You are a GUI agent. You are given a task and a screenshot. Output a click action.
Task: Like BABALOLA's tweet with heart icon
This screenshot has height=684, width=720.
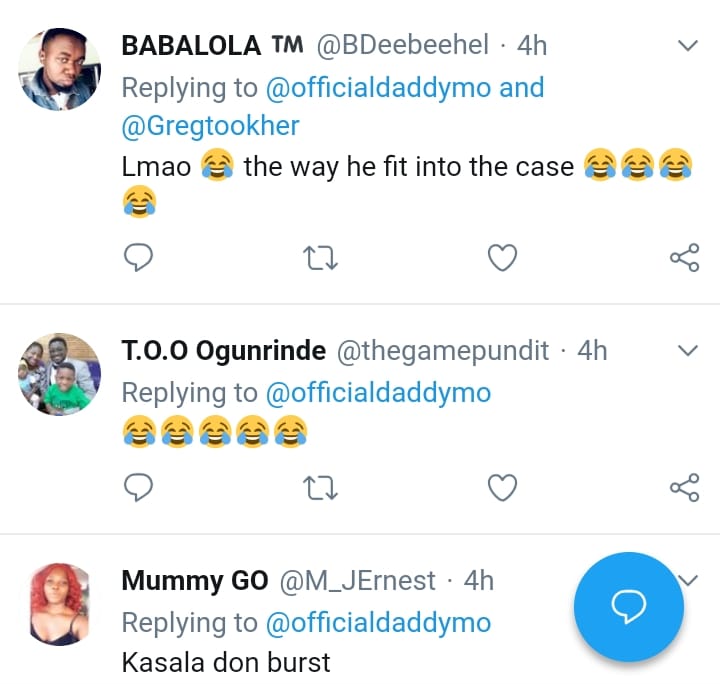(502, 258)
